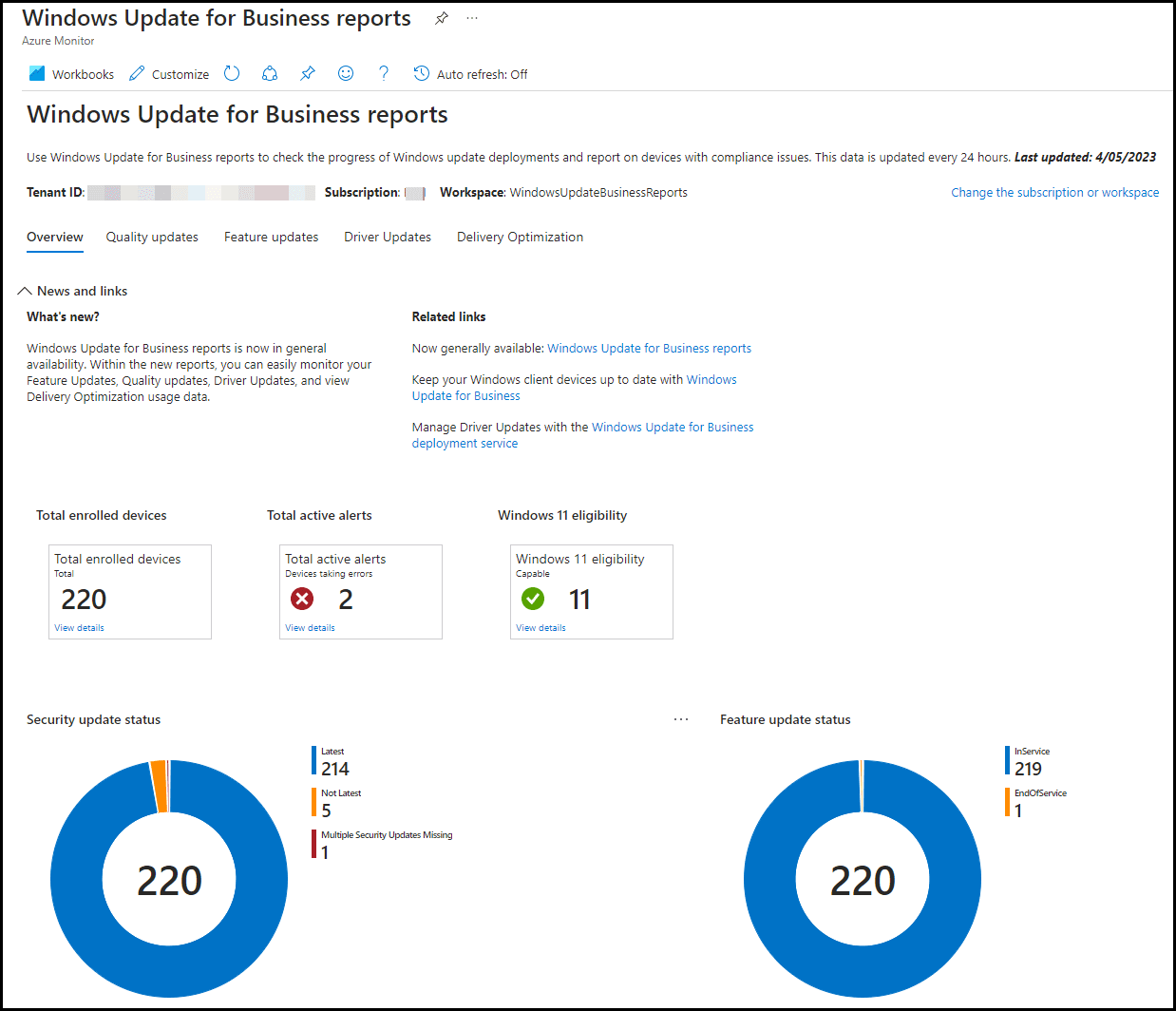Open the title bar ellipsis menu
This screenshot has width=1176, height=1011.
pyautogui.click(x=472, y=17)
